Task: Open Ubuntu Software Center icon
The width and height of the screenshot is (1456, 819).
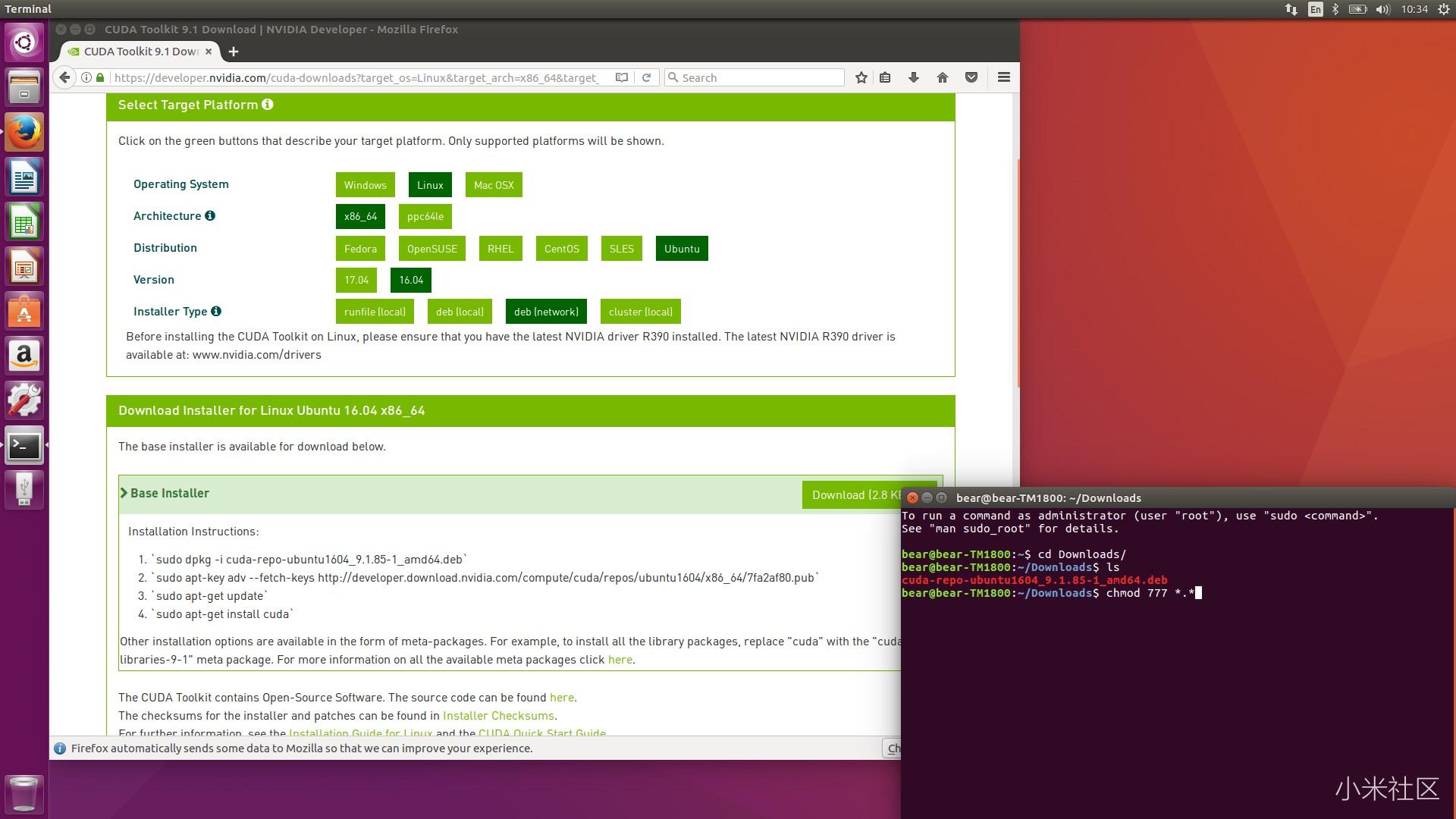Action: coord(24,311)
